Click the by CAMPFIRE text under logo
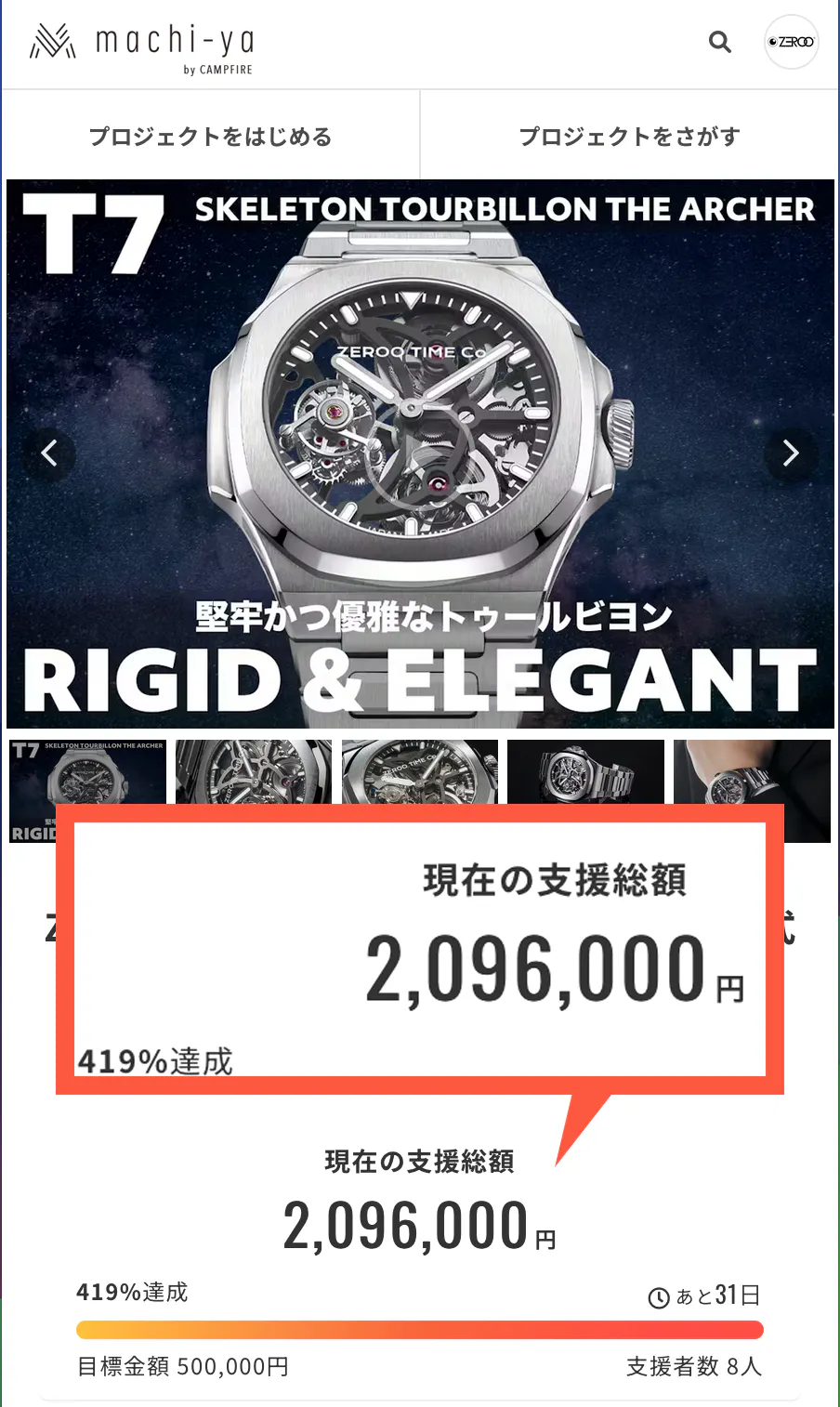 pyautogui.click(x=217, y=70)
